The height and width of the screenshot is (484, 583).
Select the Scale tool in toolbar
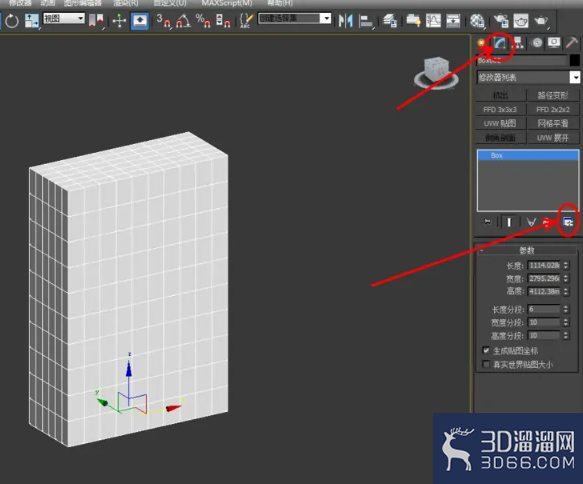[x=32, y=20]
